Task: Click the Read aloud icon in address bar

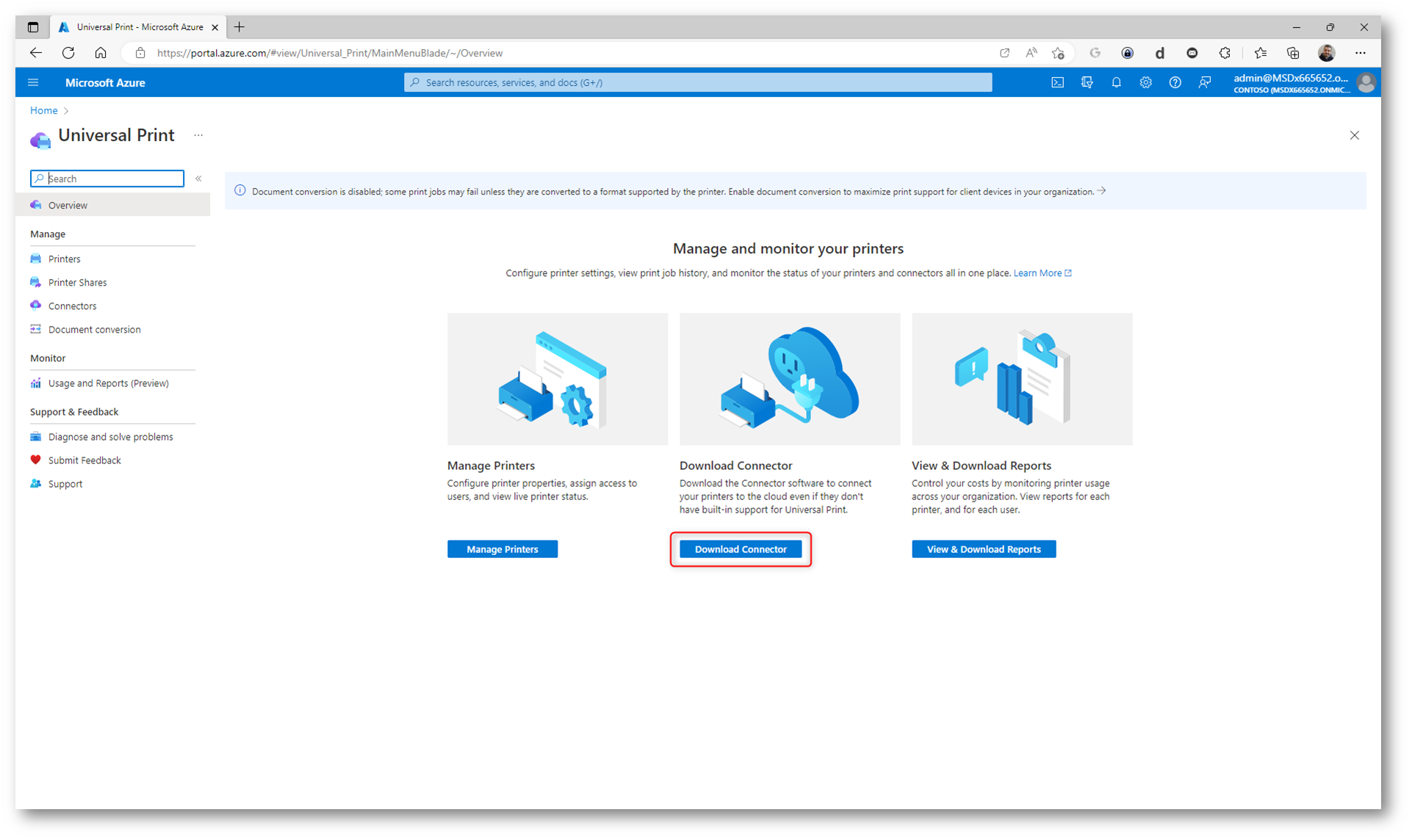Action: tap(1031, 53)
